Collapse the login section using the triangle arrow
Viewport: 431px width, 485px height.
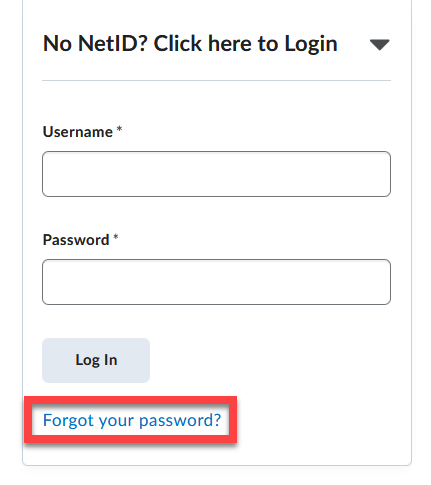click(380, 45)
